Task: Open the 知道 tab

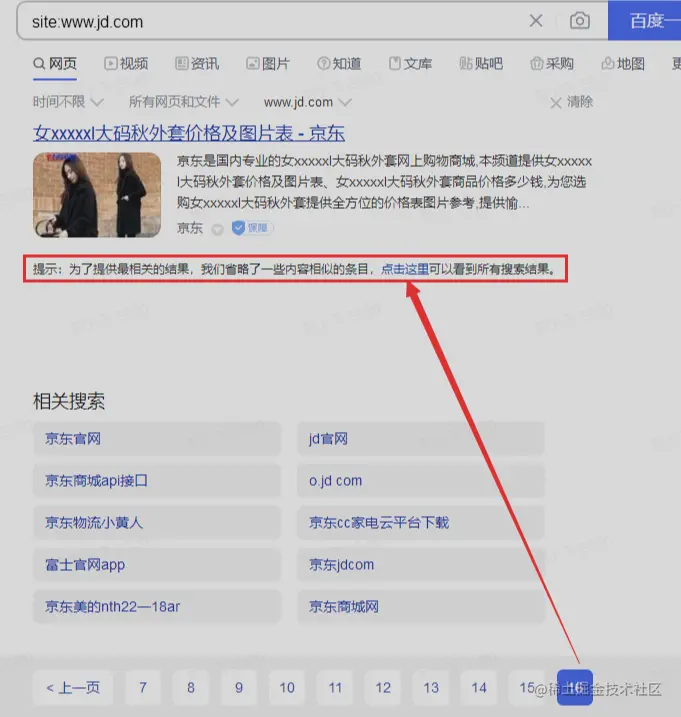Action: (339, 64)
